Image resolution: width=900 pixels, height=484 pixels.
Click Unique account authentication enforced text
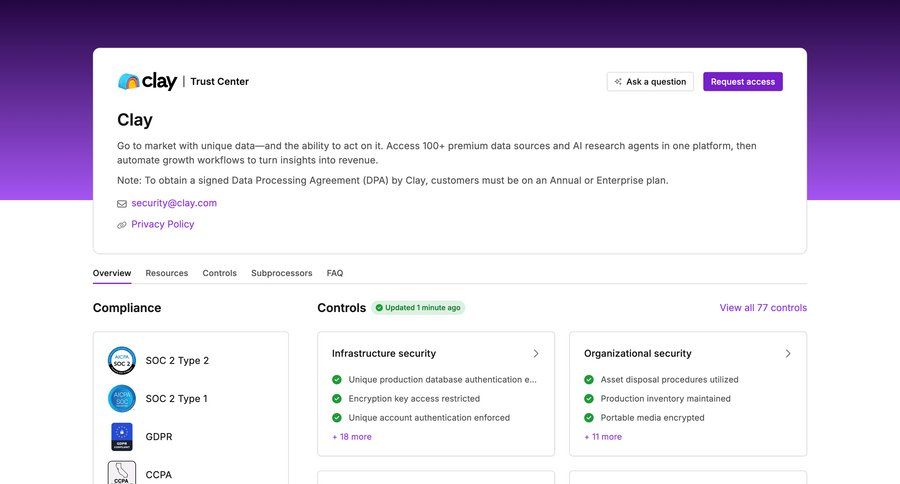point(429,417)
